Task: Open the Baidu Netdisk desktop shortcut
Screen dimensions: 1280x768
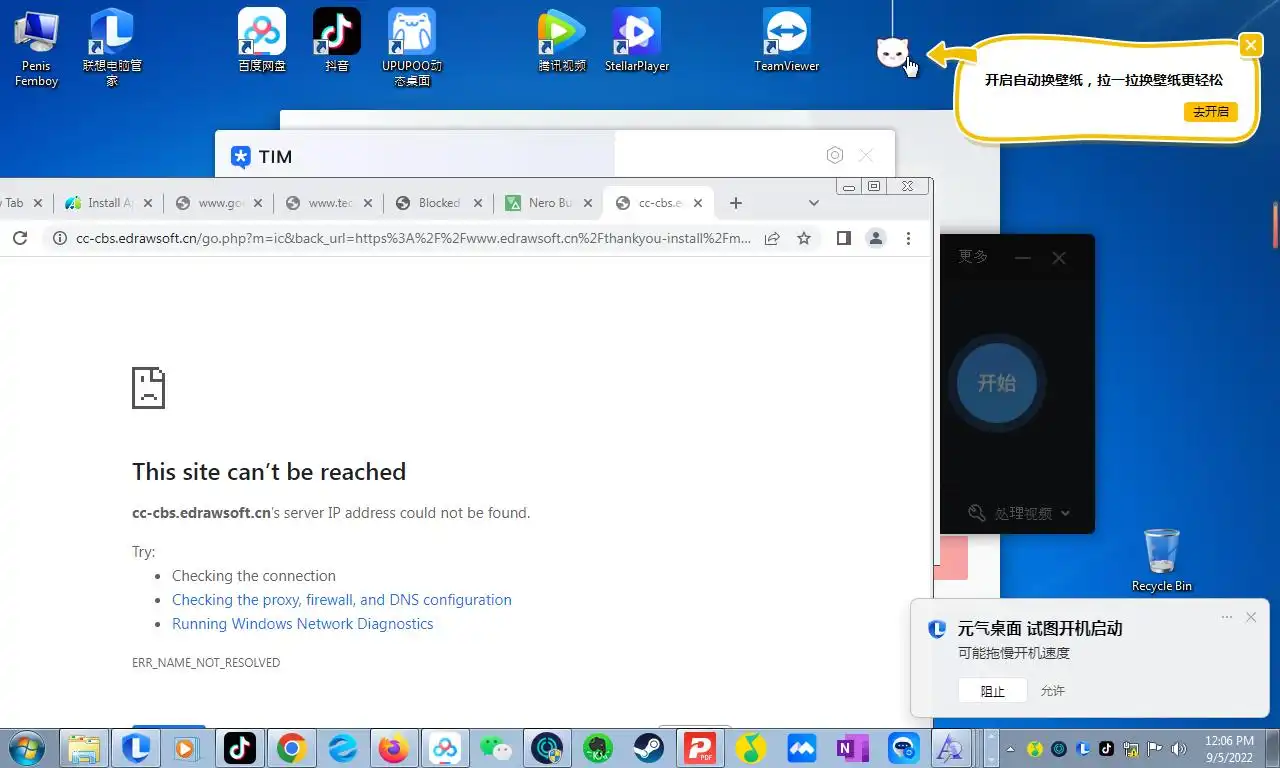Action: pos(262,40)
